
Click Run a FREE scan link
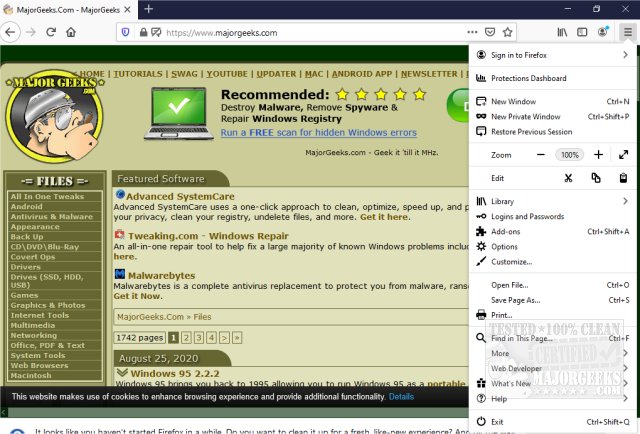[318, 133]
